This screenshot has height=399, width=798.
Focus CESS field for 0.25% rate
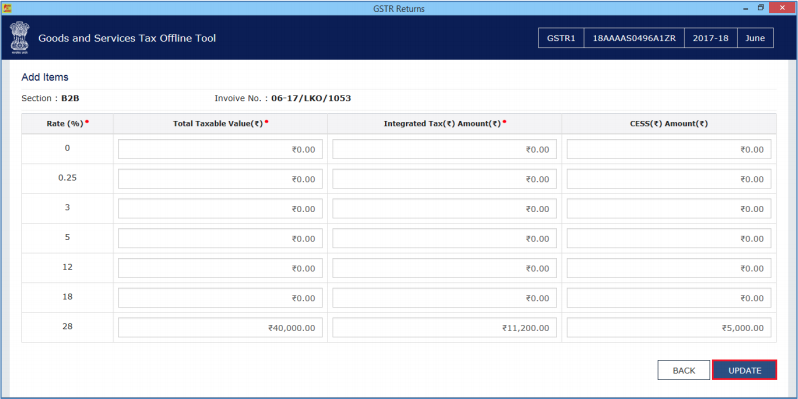pos(669,179)
